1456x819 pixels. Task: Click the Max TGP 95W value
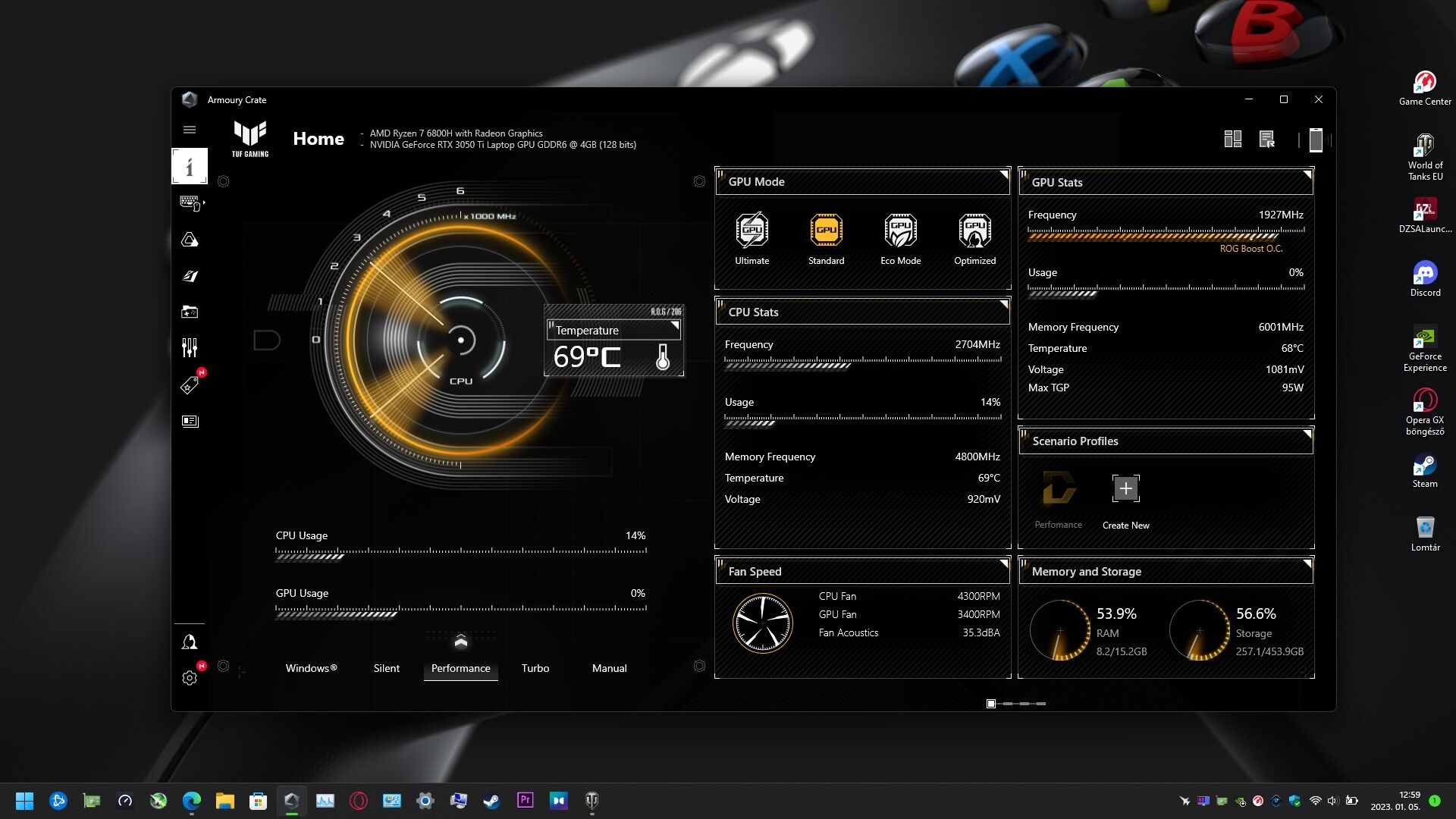tap(1292, 388)
